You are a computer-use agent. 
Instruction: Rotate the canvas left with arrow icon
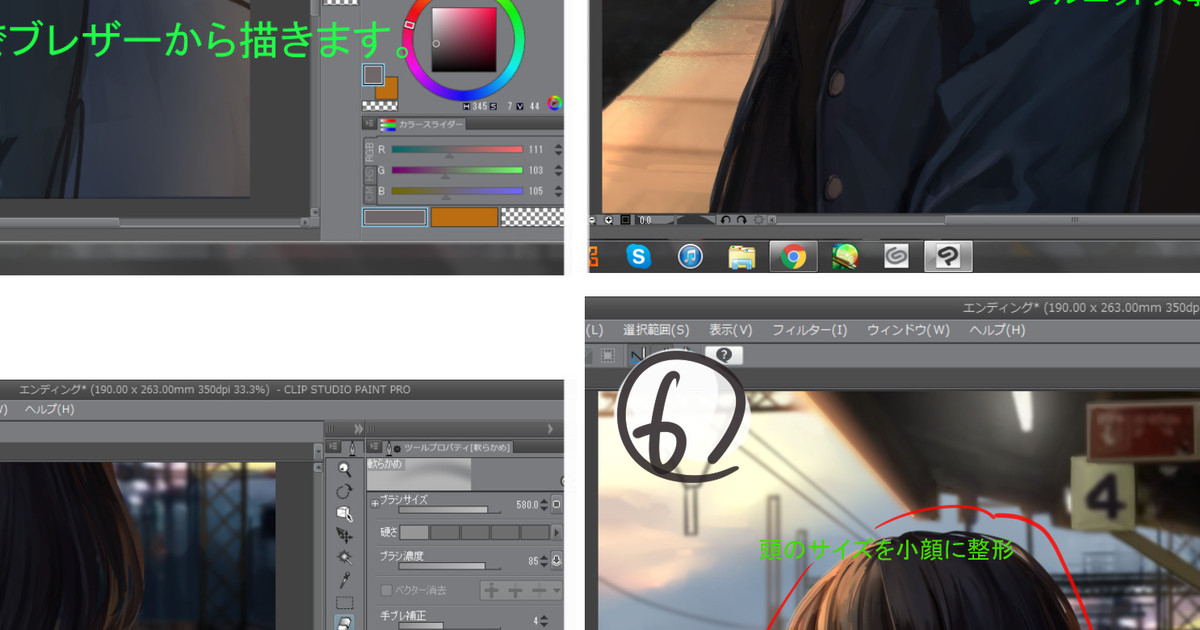point(725,219)
